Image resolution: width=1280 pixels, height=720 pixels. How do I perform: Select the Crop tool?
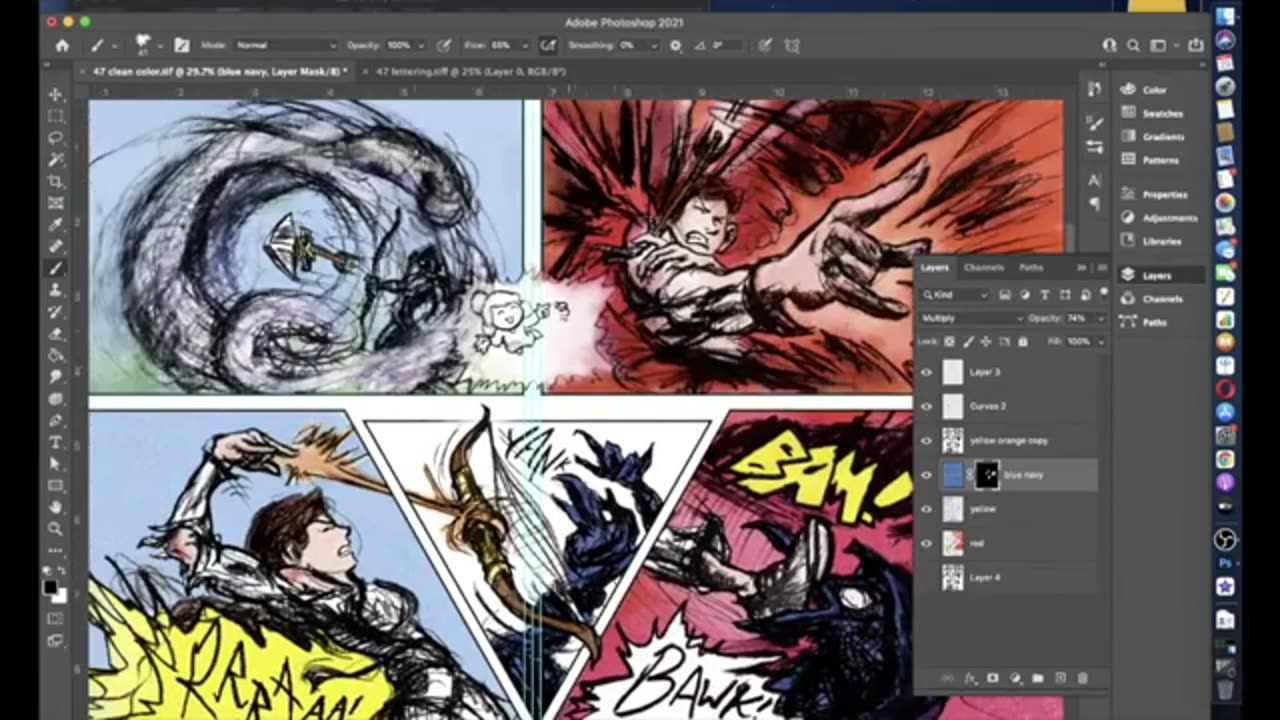56,182
